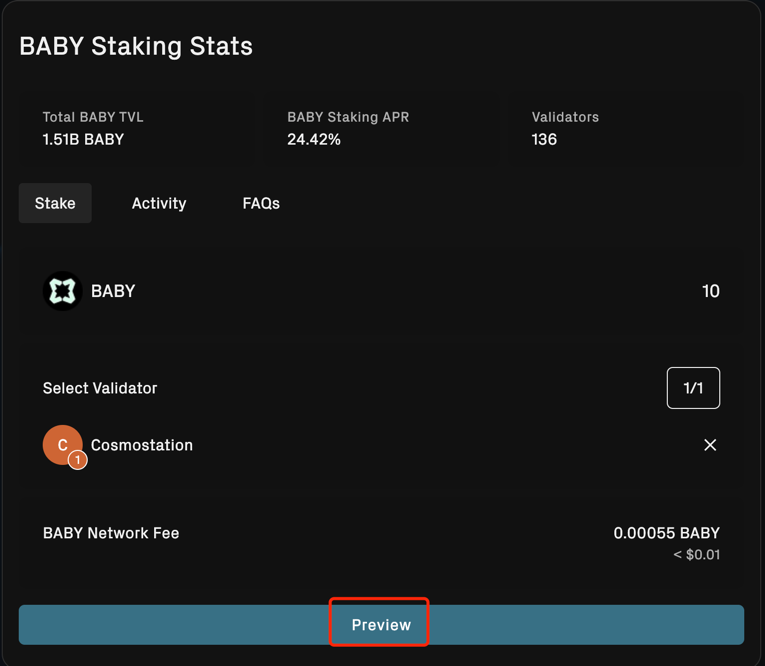Click the BABY Staking APR label
765x666 pixels.
[x=348, y=117]
